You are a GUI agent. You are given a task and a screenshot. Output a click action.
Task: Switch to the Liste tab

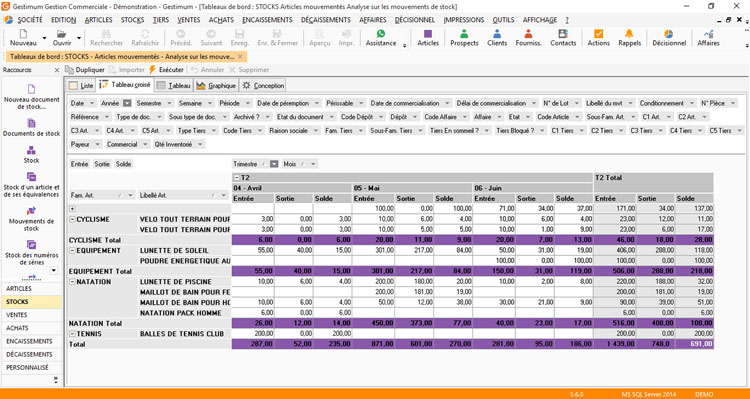pyautogui.click(x=81, y=86)
